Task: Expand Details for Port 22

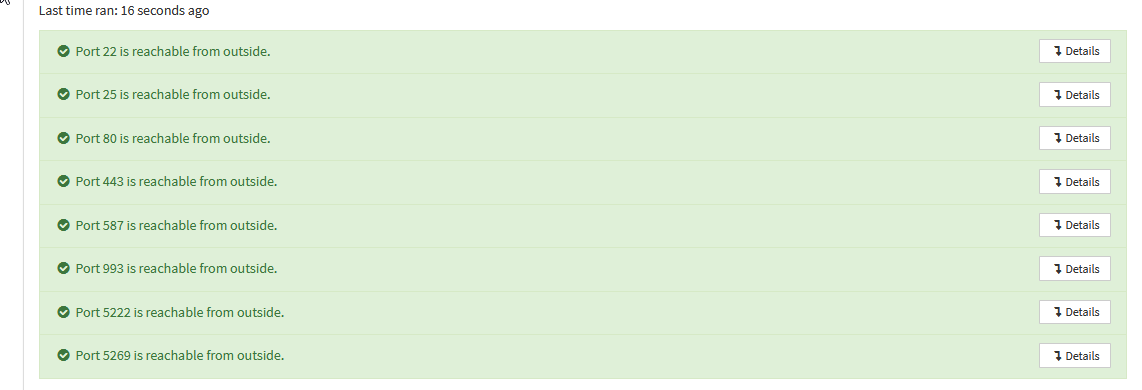Action: pos(1074,51)
